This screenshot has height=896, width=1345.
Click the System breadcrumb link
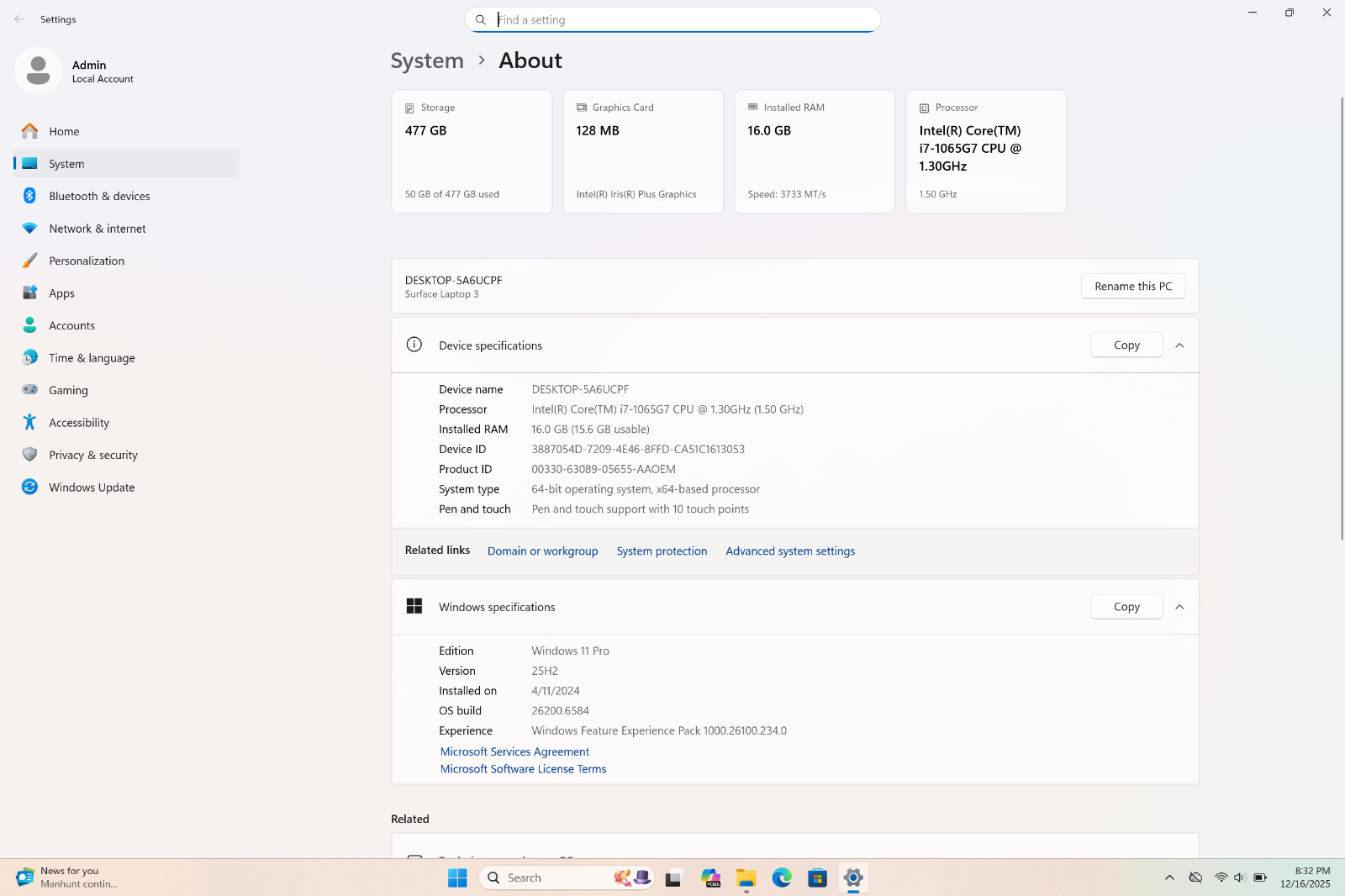coord(427,61)
